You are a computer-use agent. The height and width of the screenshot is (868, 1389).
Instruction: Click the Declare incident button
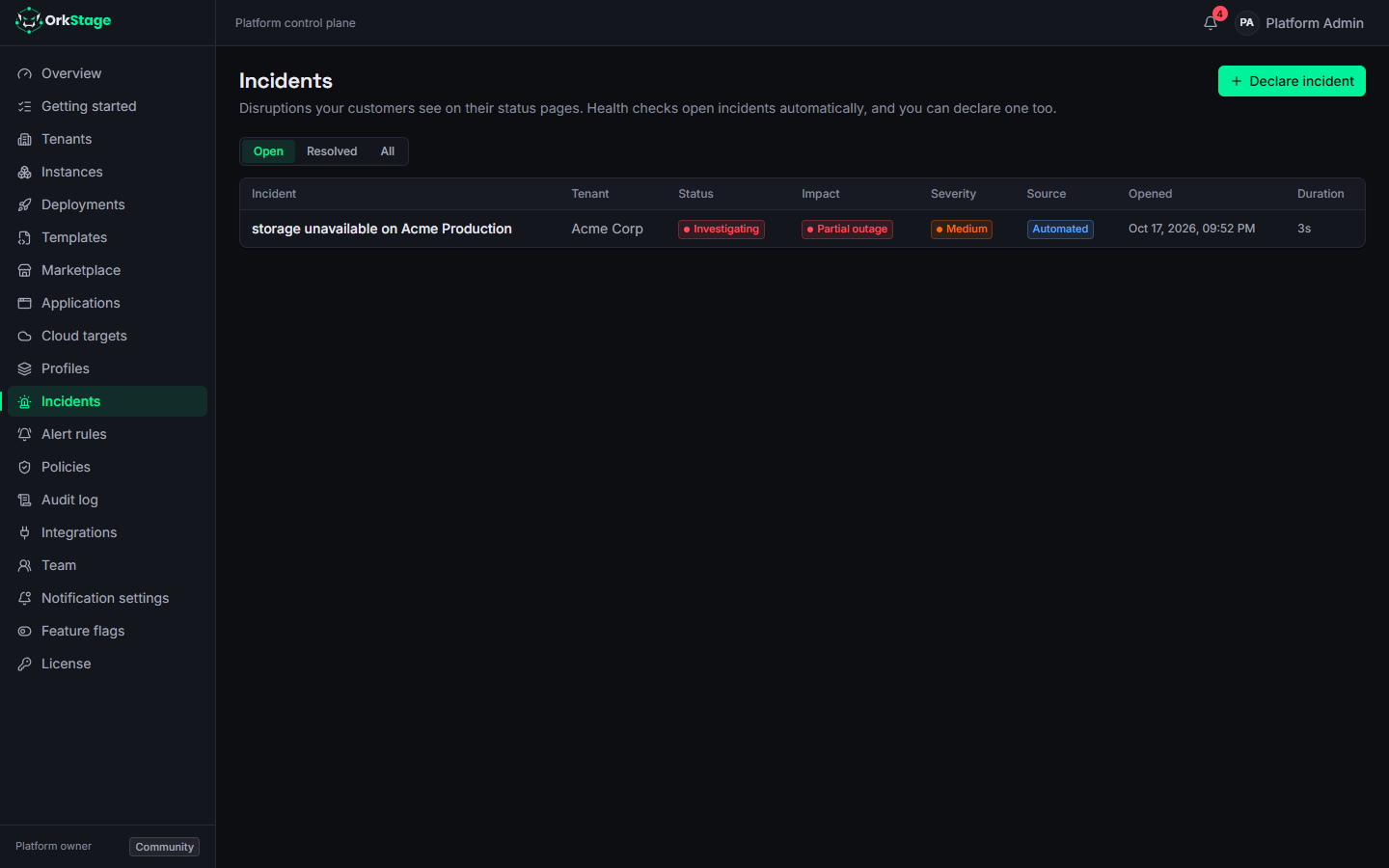[1292, 81]
